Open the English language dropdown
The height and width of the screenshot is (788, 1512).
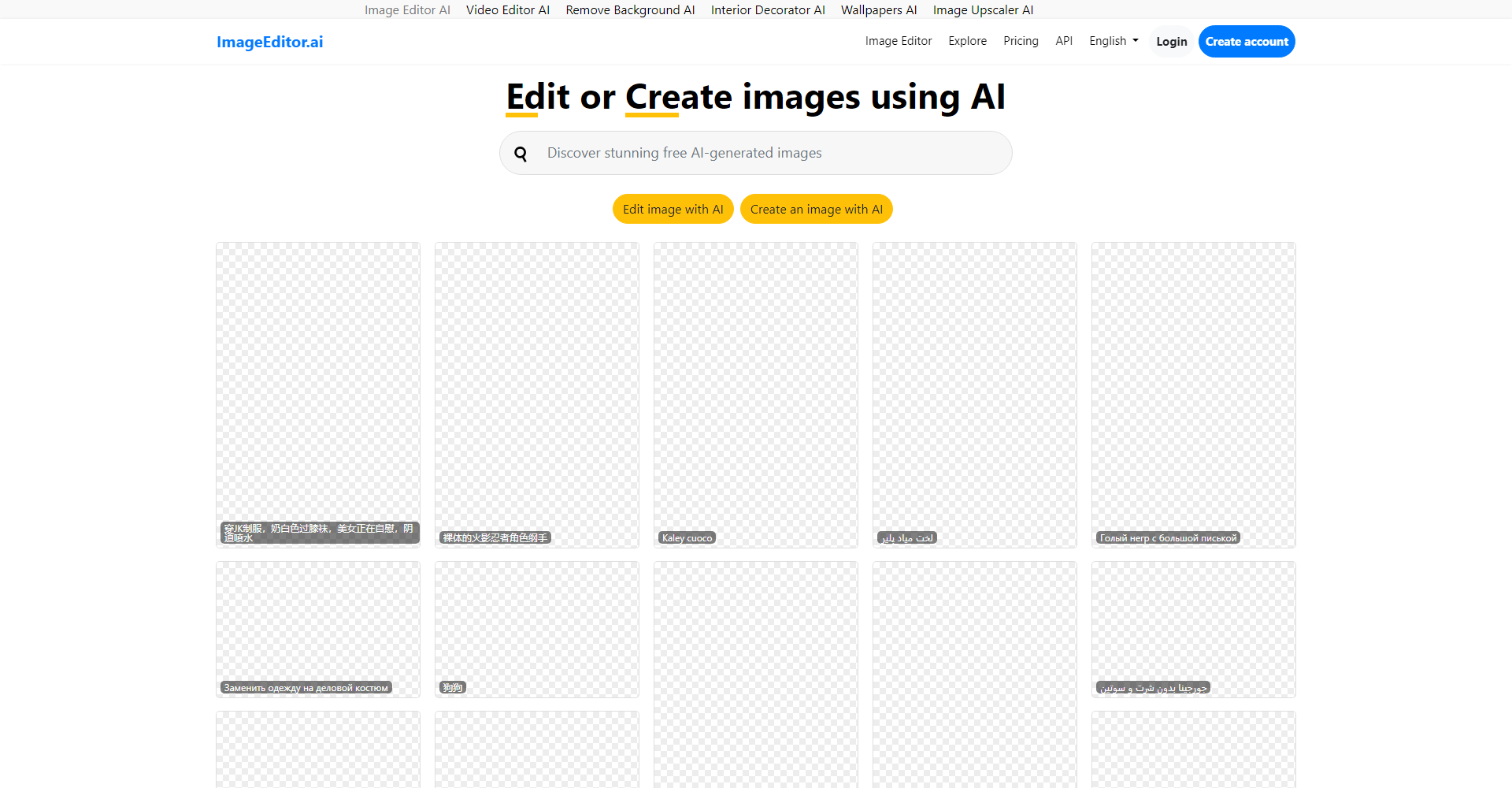pos(1113,41)
